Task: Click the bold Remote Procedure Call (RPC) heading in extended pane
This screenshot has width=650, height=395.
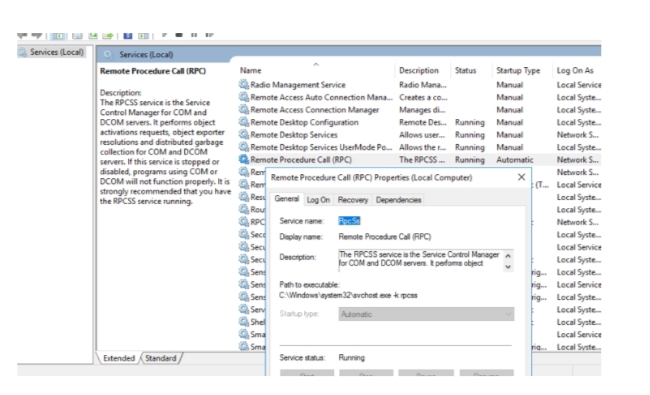Action: 153,71
